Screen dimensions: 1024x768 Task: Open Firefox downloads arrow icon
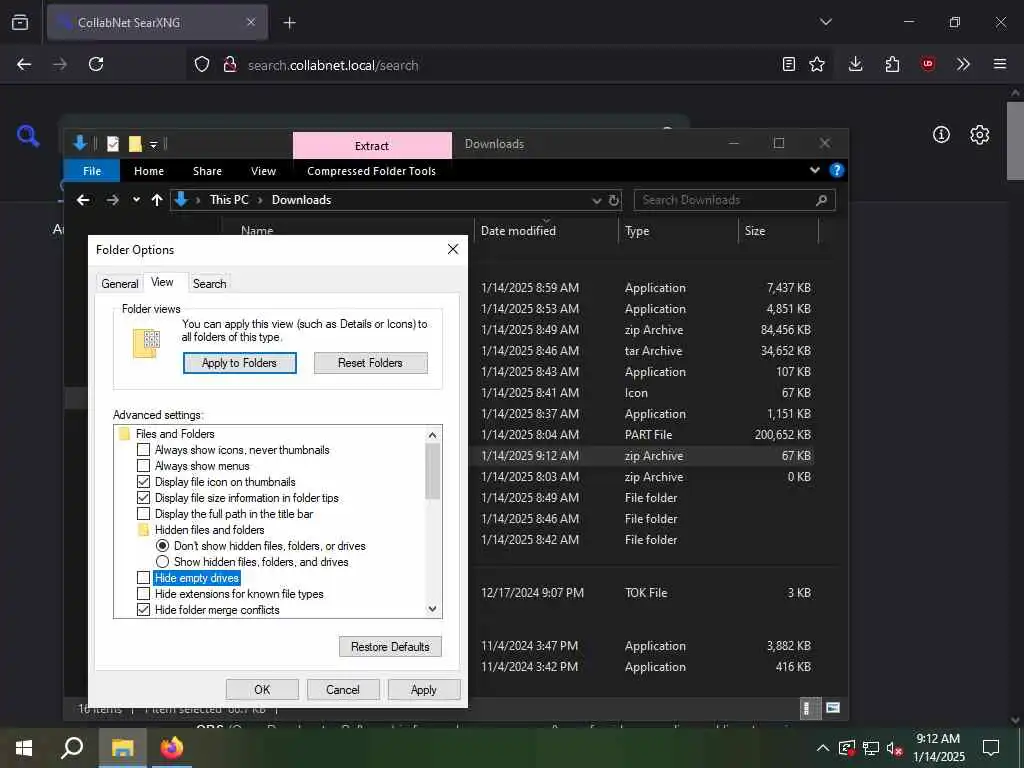pos(856,64)
